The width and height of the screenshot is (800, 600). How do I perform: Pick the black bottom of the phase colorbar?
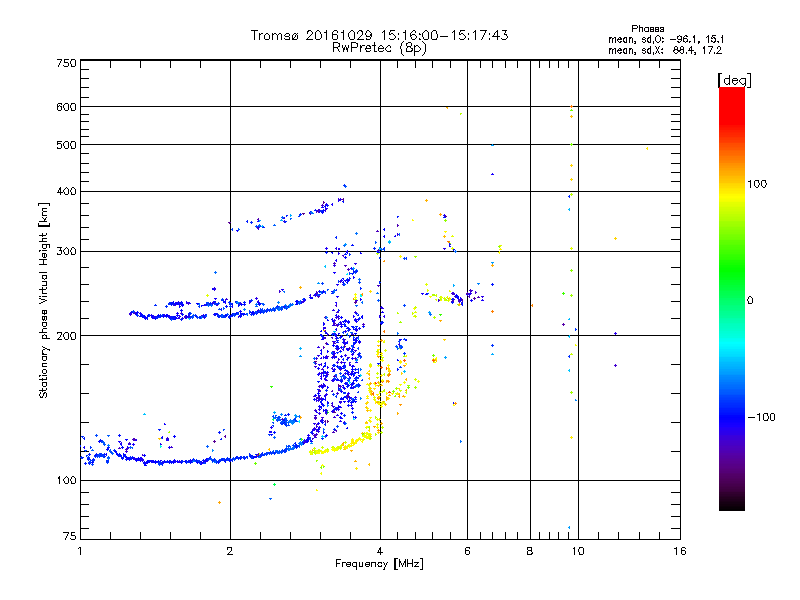pyautogui.click(x=732, y=505)
